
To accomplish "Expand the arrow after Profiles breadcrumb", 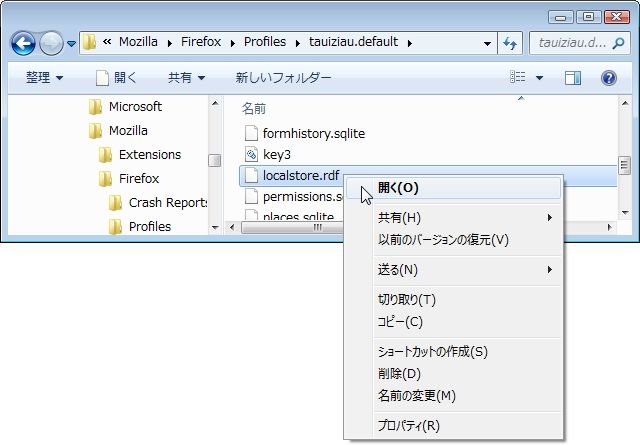I will [x=298, y=43].
